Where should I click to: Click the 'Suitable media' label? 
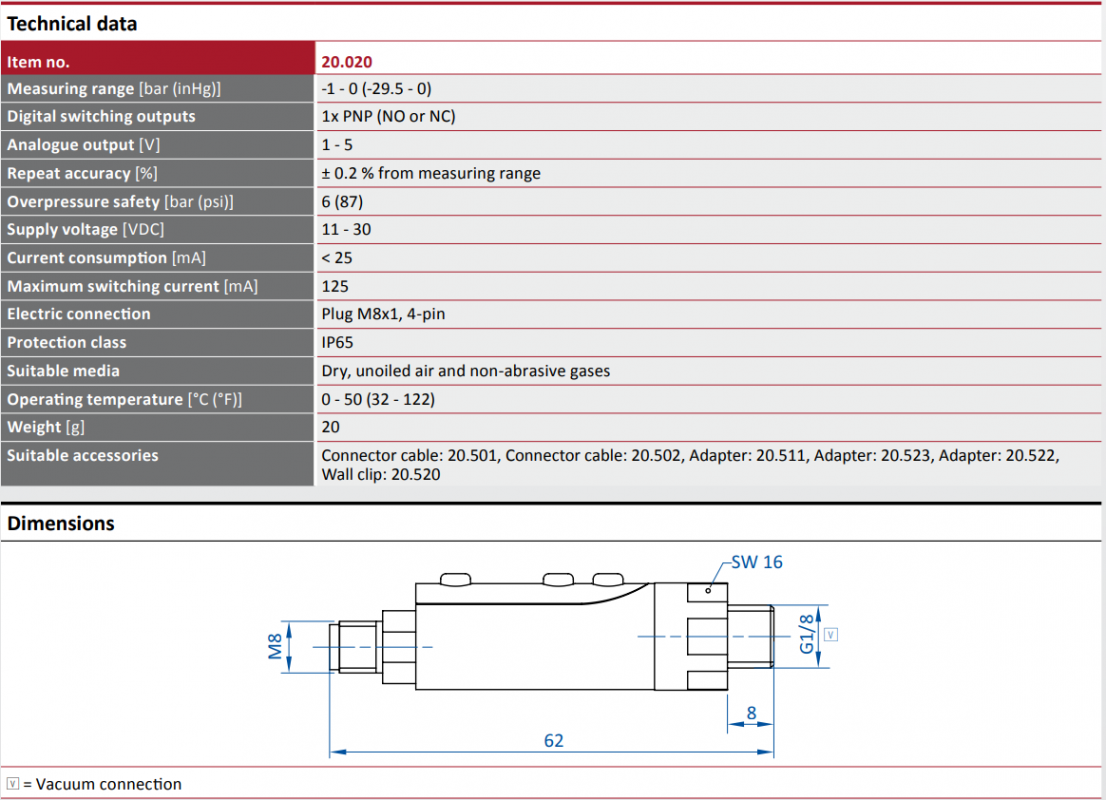click(x=63, y=371)
